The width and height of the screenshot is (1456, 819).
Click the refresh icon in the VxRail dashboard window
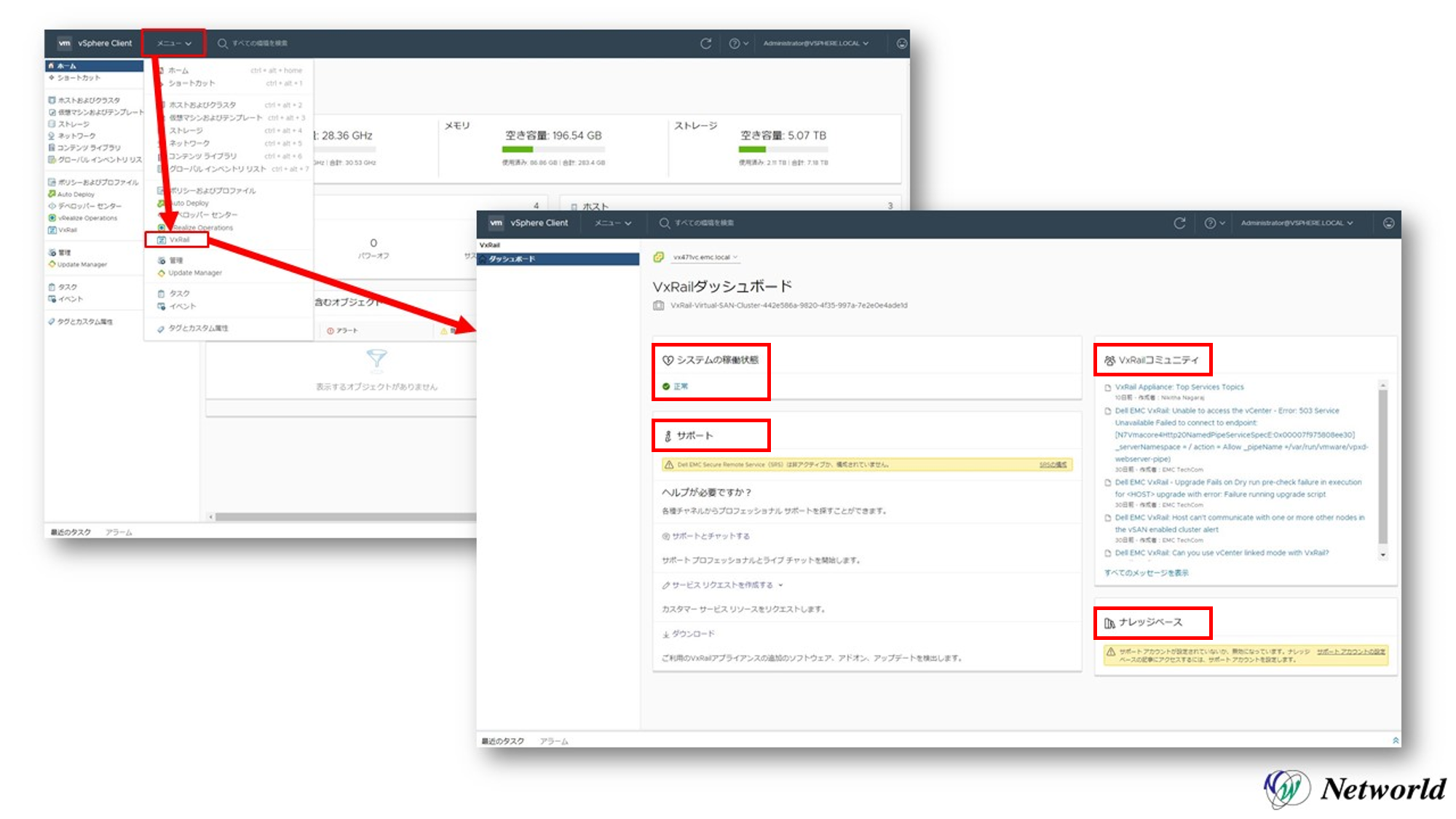click(x=1179, y=223)
